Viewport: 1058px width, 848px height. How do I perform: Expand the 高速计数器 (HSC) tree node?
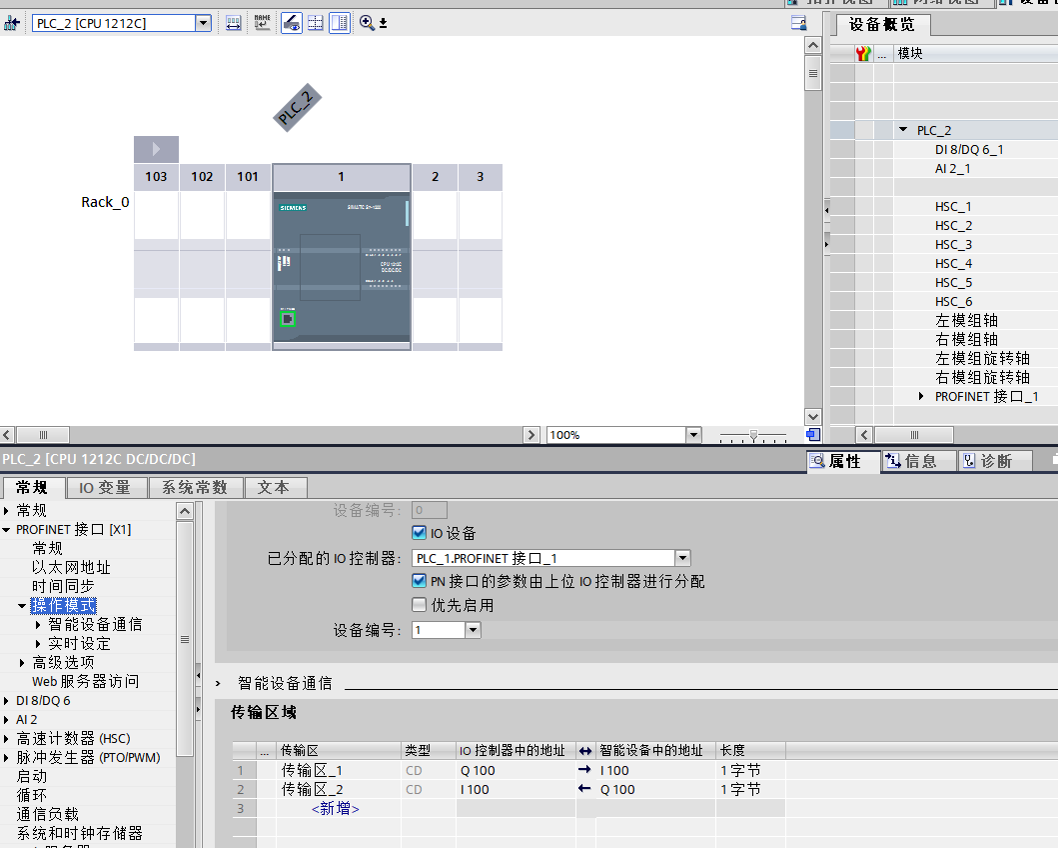click(x=7, y=739)
